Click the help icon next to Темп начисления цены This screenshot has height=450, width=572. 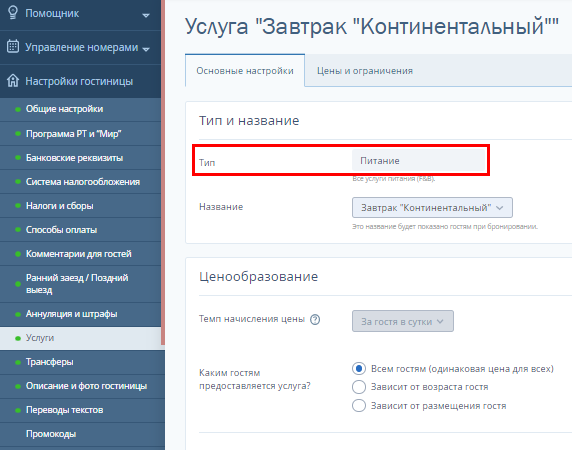click(315, 320)
